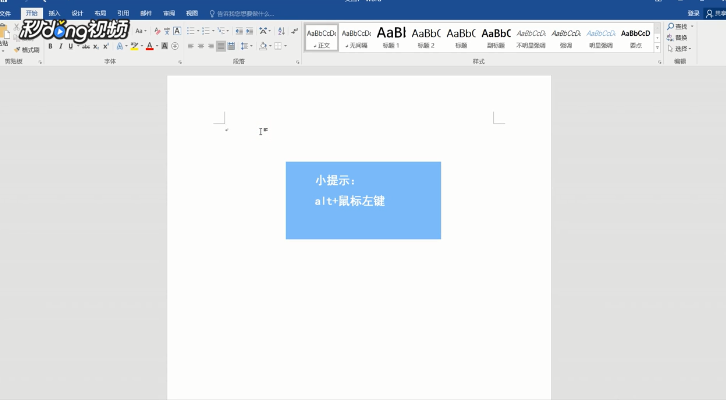Click the Borders icon

coord(278,46)
